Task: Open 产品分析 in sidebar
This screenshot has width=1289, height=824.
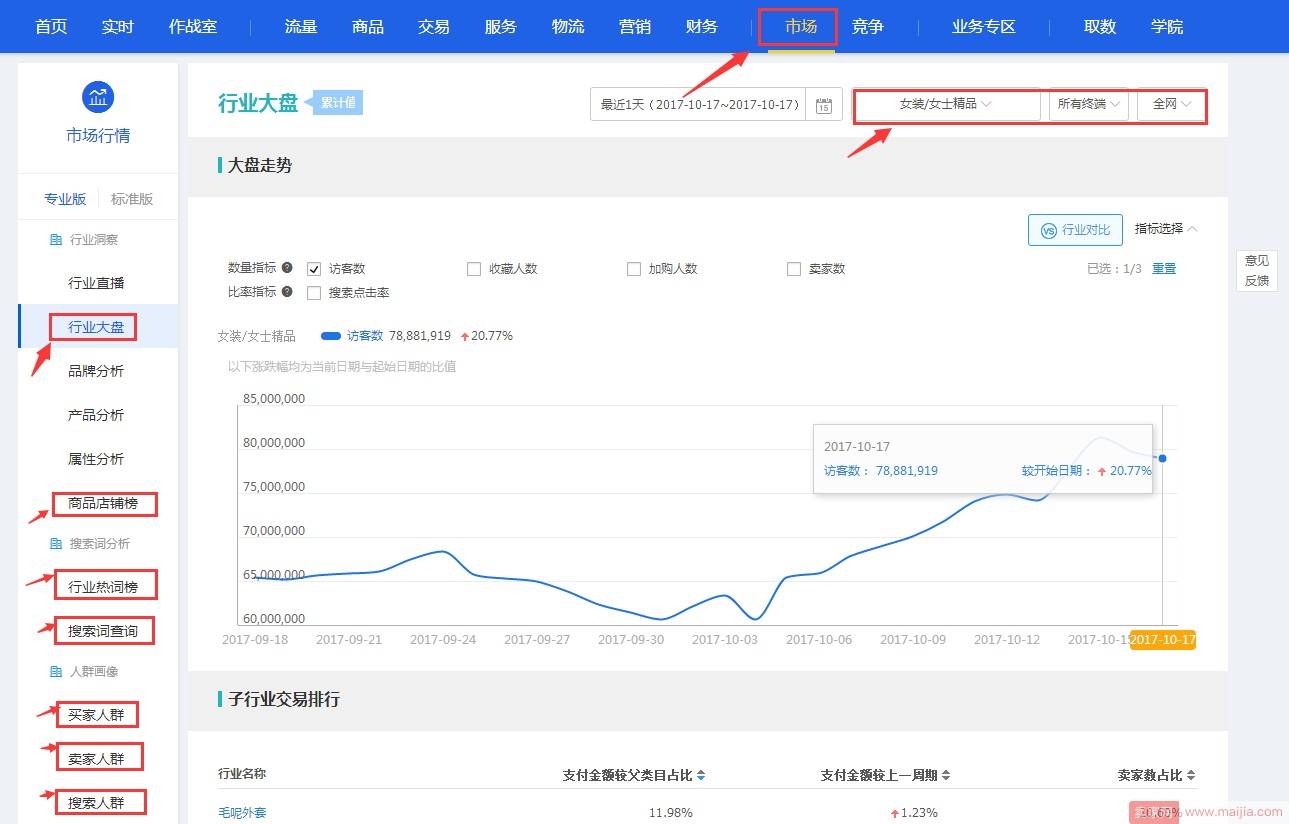Action: (96, 415)
